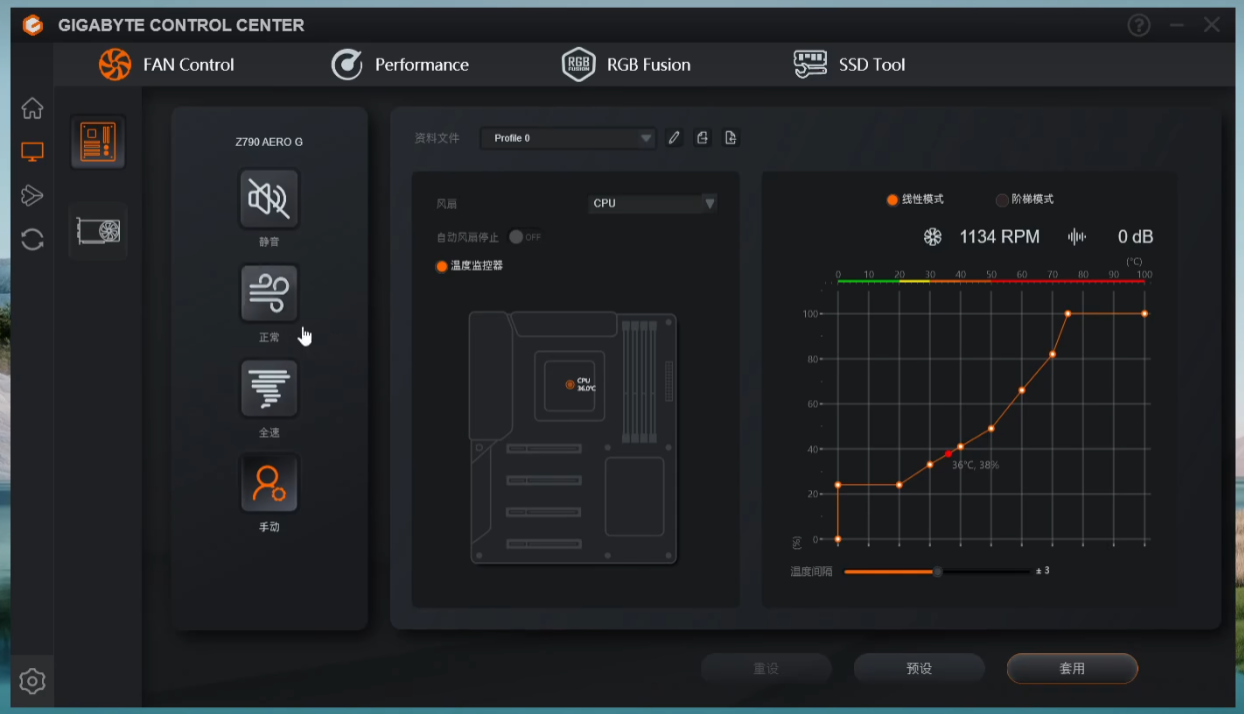Viewport: 1244px width, 714px height.
Task: Open the CPU fan selection dropdown
Action: tap(709, 203)
